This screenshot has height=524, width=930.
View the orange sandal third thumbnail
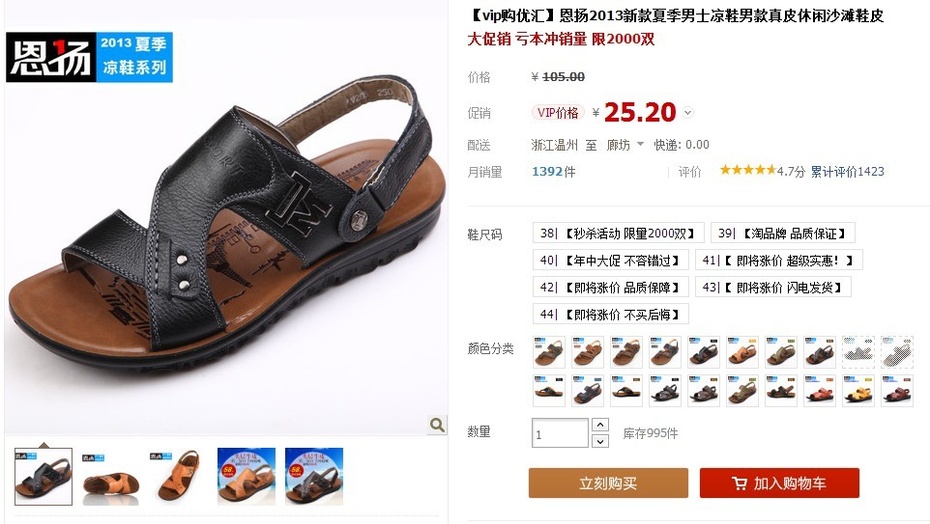(x=179, y=477)
